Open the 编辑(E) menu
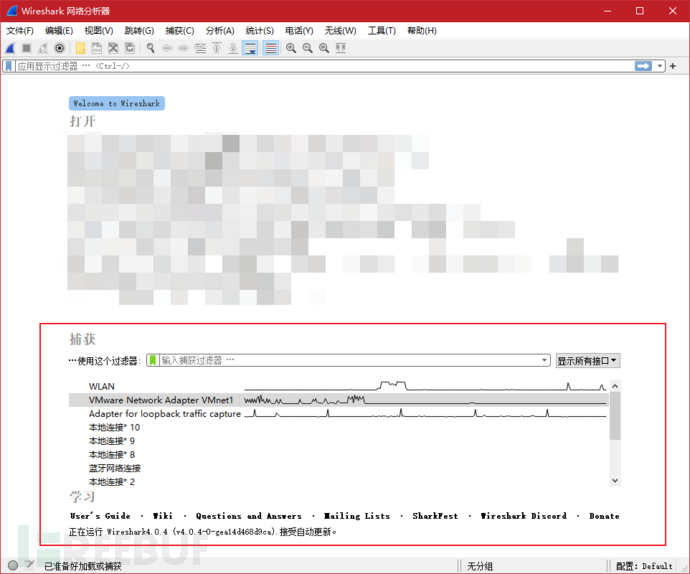The height and width of the screenshot is (574, 690). 59,31
